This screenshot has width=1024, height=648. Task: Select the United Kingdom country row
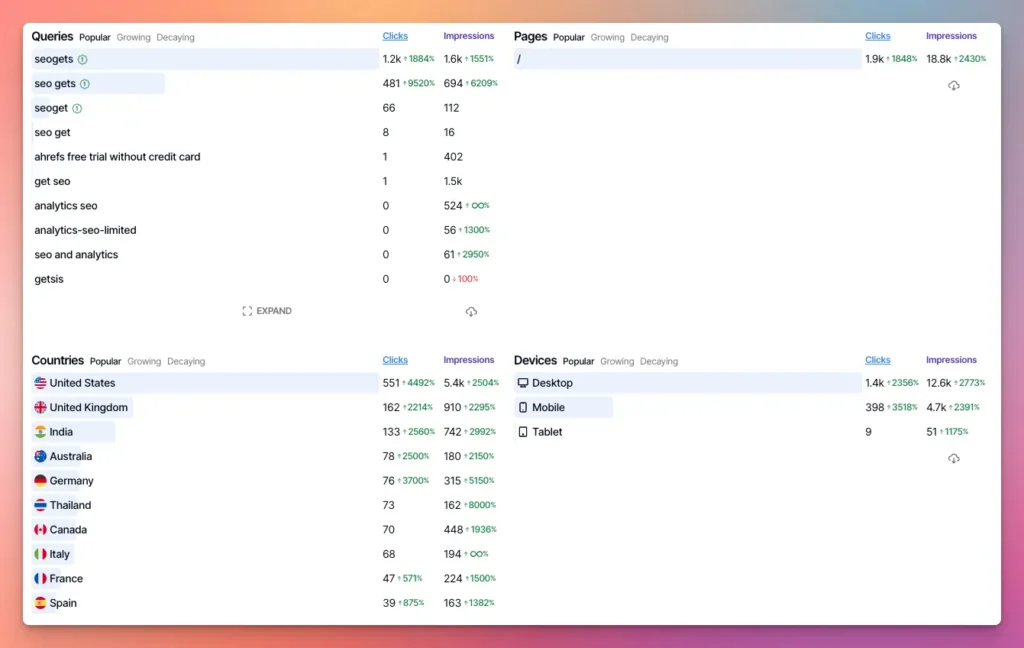[x=88, y=408]
